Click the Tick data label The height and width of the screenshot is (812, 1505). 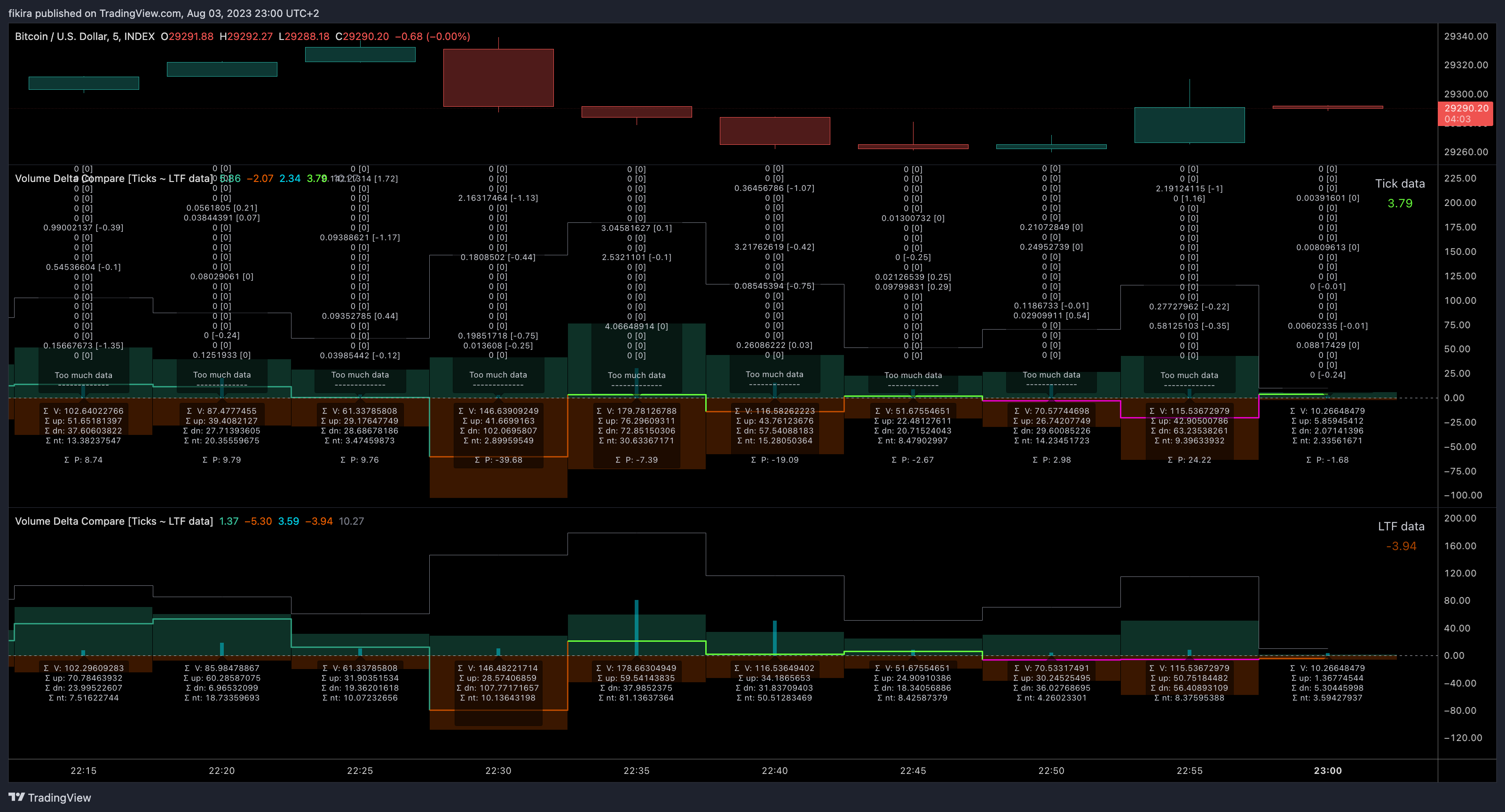click(1400, 183)
